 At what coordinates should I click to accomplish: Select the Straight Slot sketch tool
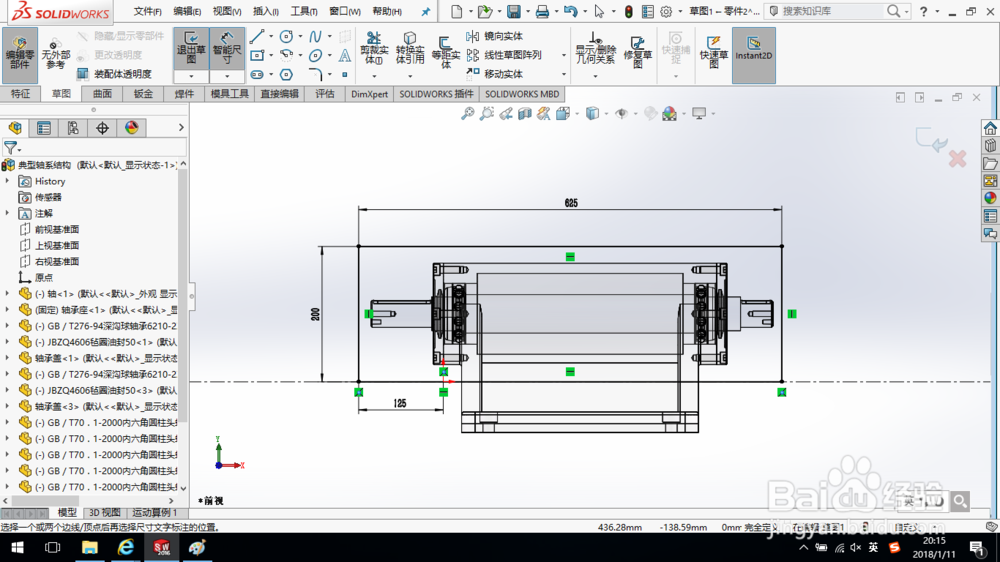point(257,75)
